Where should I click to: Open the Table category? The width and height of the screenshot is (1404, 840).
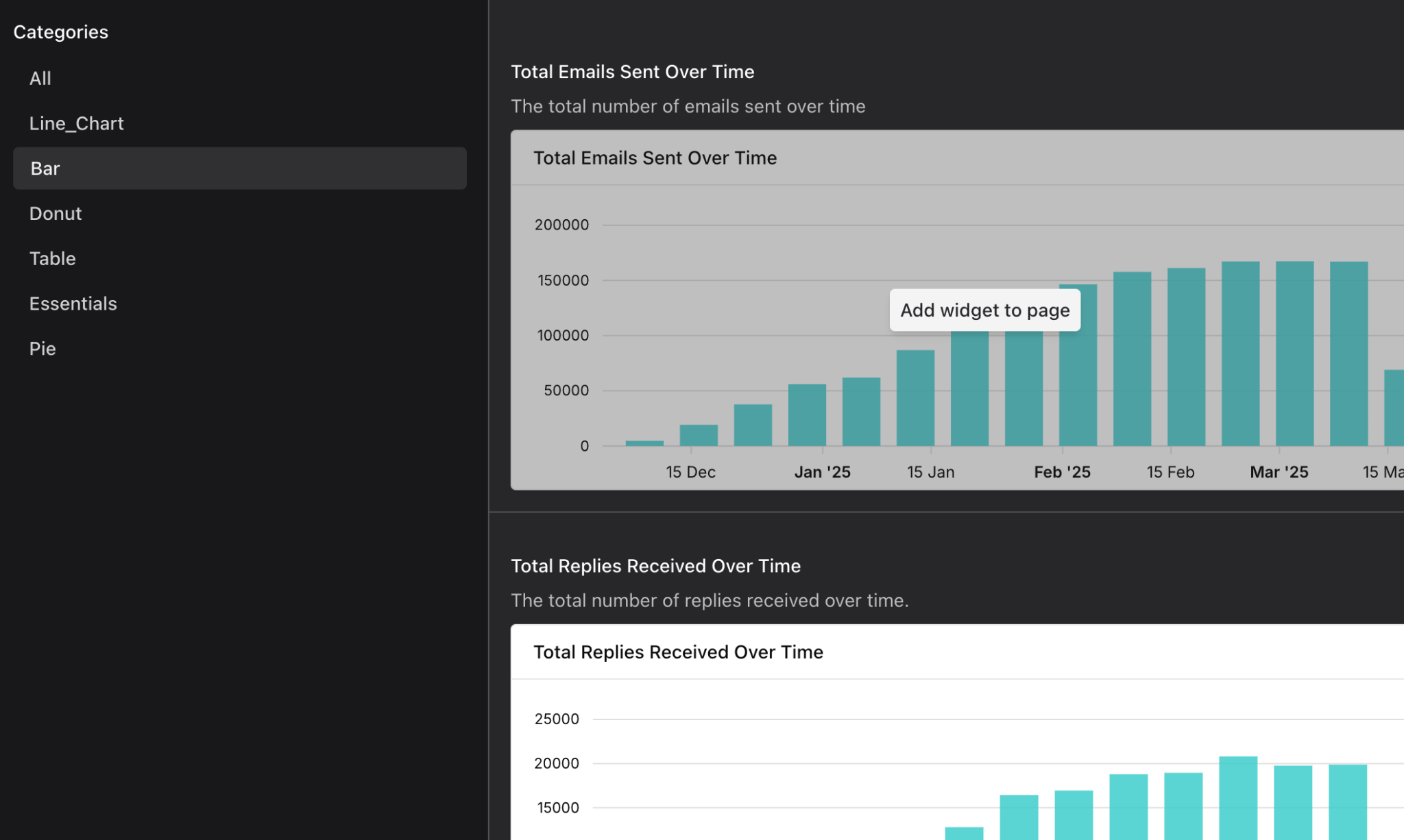point(52,258)
